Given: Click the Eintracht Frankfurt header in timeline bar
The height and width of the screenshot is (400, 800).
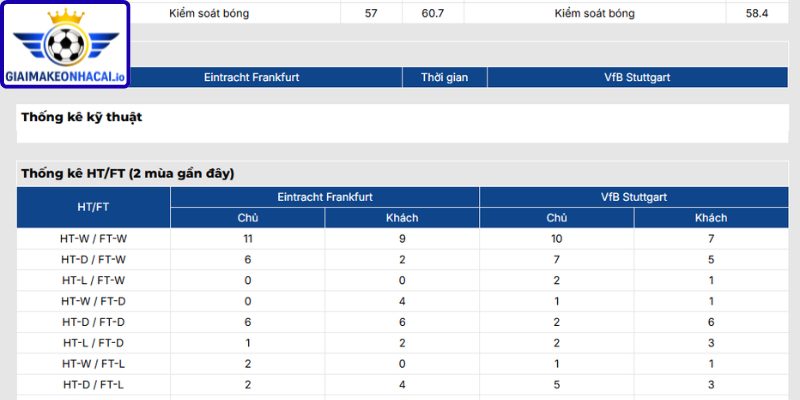Looking at the screenshot, I should (x=252, y=78).
